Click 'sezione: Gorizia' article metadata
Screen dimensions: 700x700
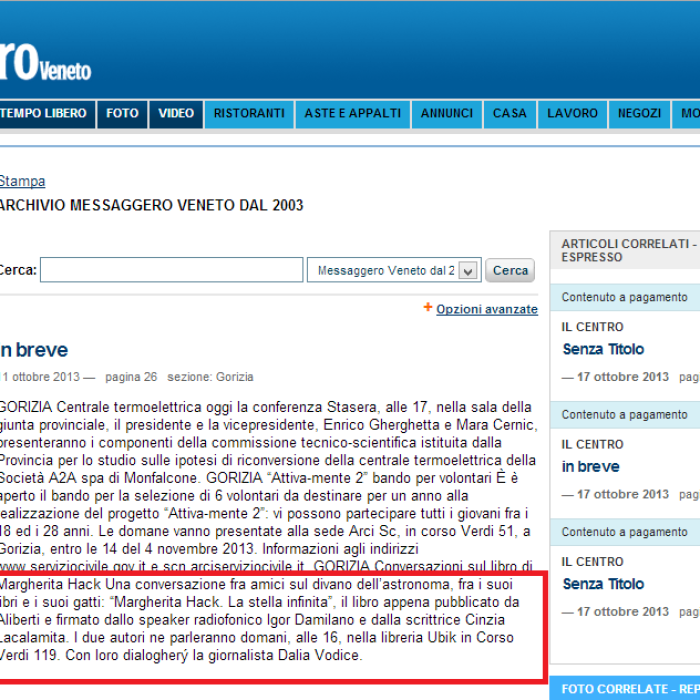pos(210,377)
